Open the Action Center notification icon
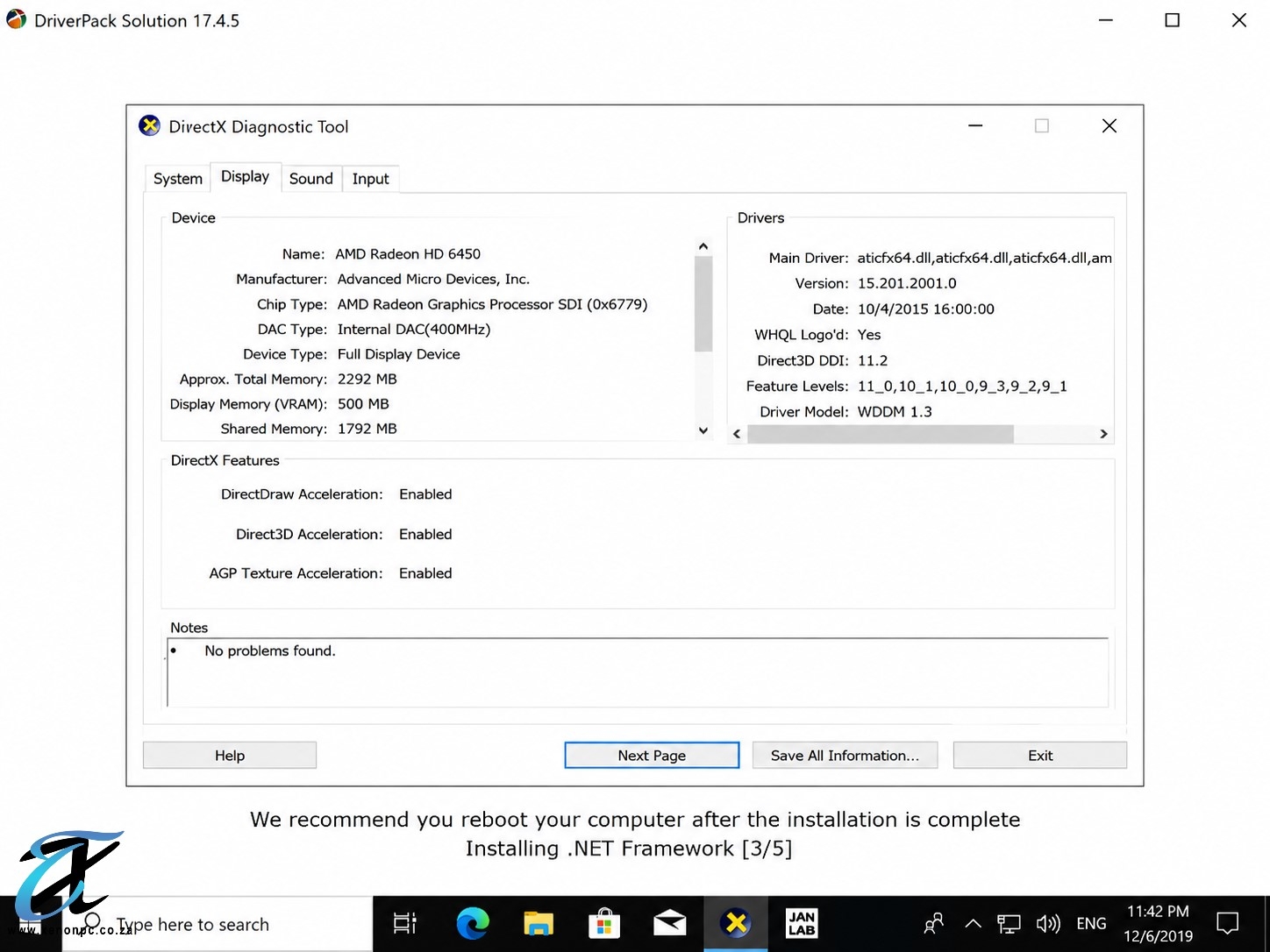 coord(1228,923)
